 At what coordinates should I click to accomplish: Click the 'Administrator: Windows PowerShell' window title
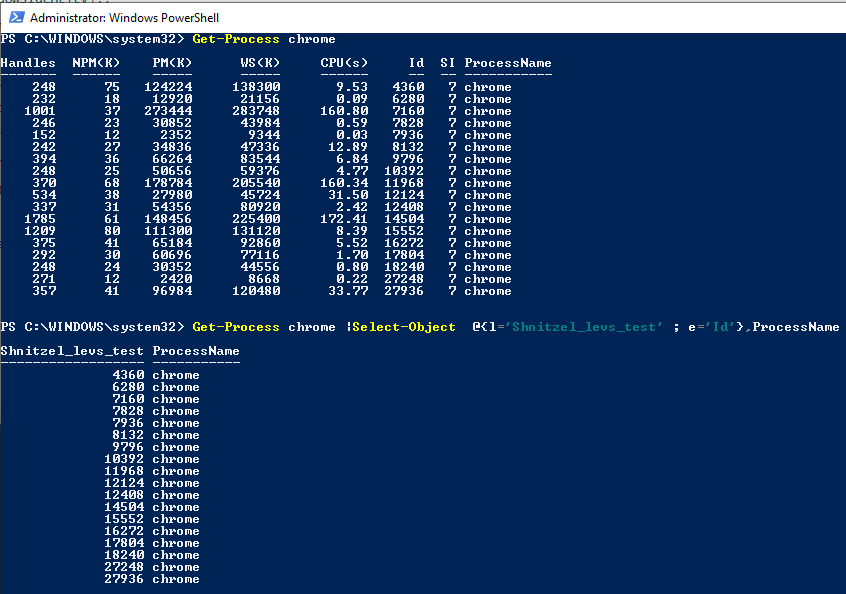125,18
